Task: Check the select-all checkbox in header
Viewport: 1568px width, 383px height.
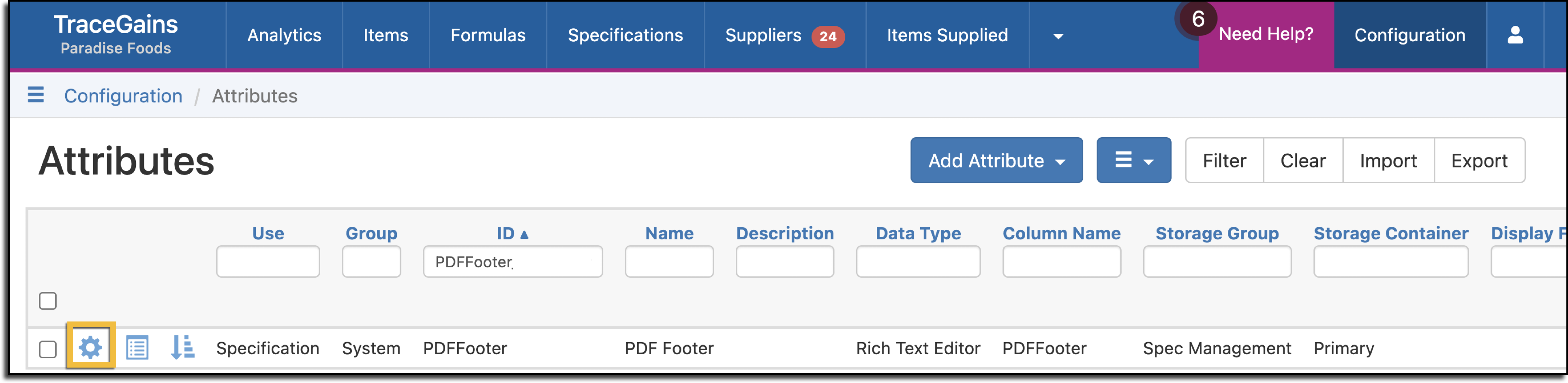Action: coord(47,300)
